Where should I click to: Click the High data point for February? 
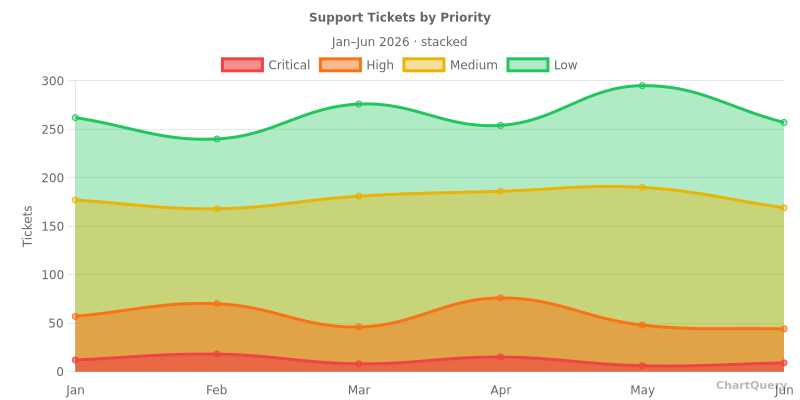tap(217, 303)
